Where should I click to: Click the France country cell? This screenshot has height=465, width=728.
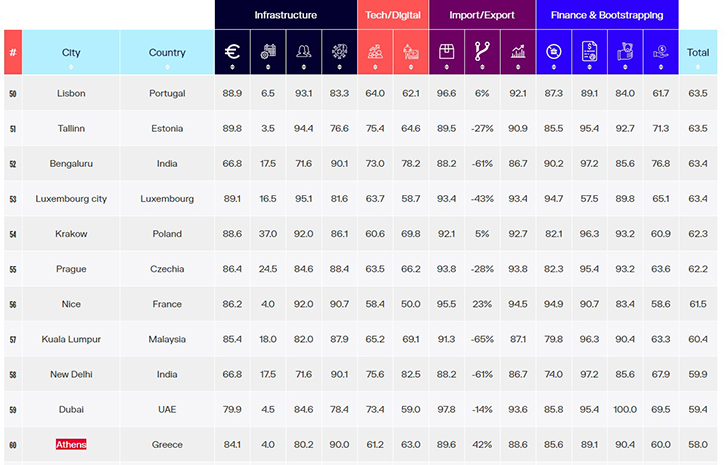coord(167,304)
